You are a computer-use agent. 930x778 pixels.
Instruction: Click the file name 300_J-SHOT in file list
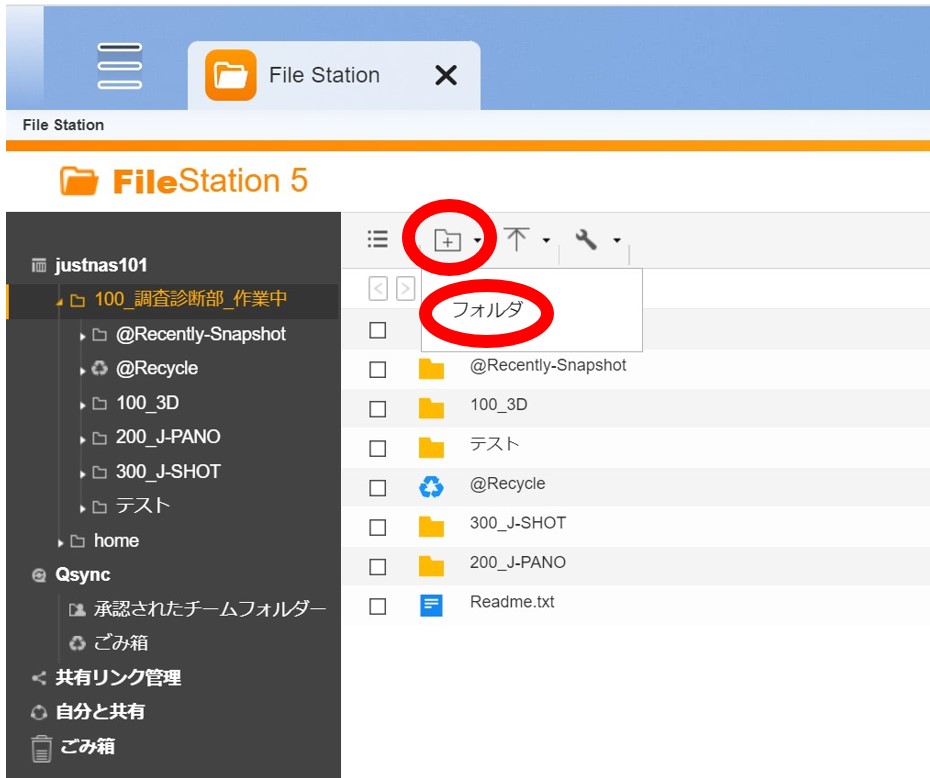(518, 523)
